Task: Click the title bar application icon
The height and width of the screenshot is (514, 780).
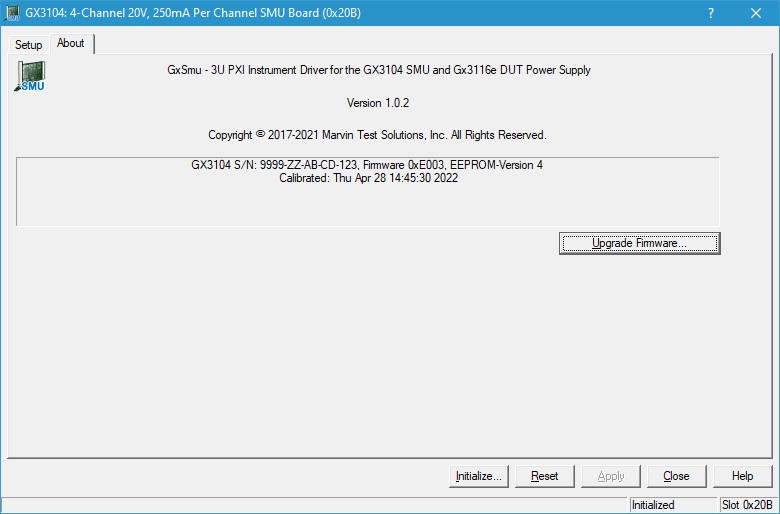Action: click(11, 13)
